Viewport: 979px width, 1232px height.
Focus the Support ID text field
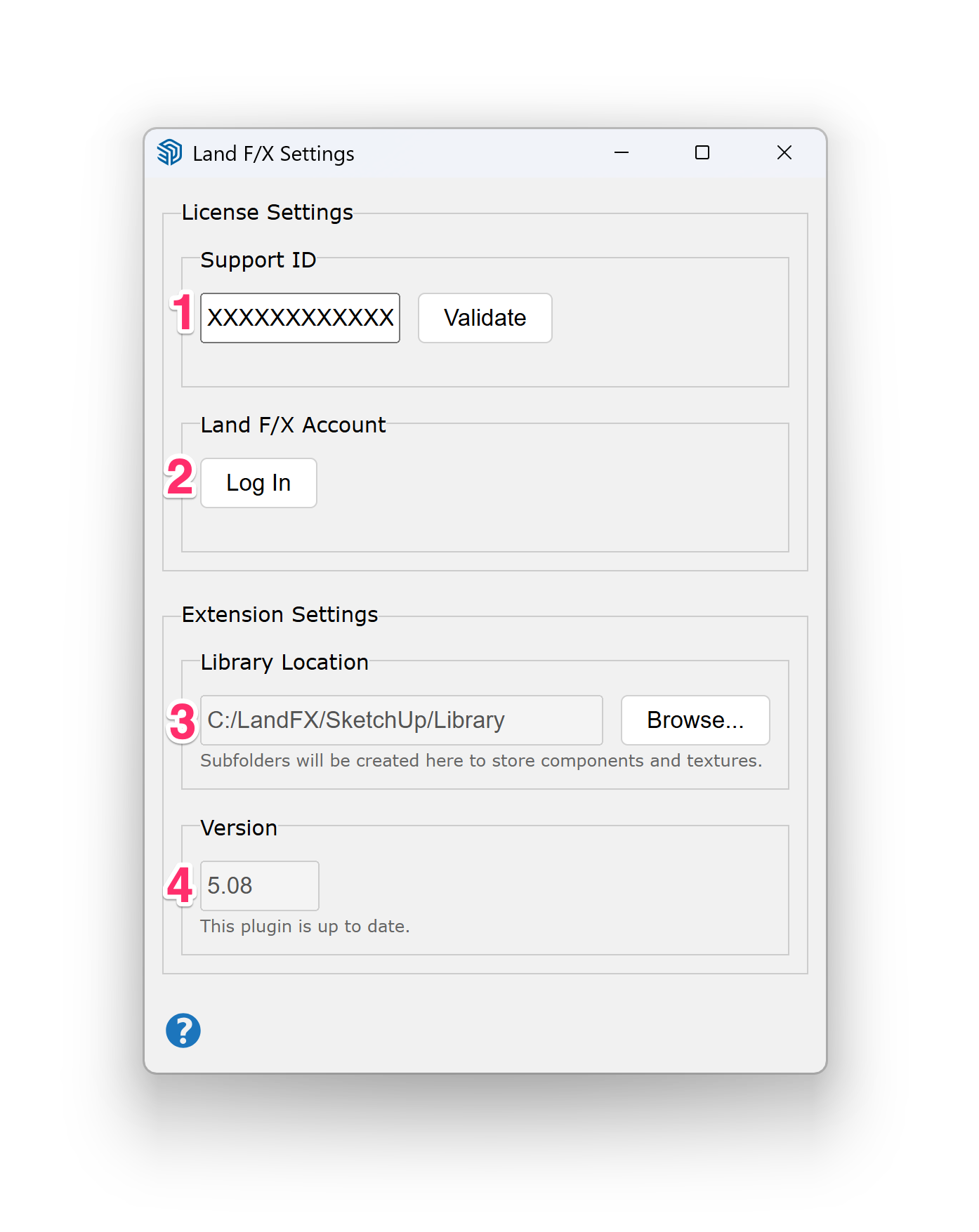coord(300,318)
